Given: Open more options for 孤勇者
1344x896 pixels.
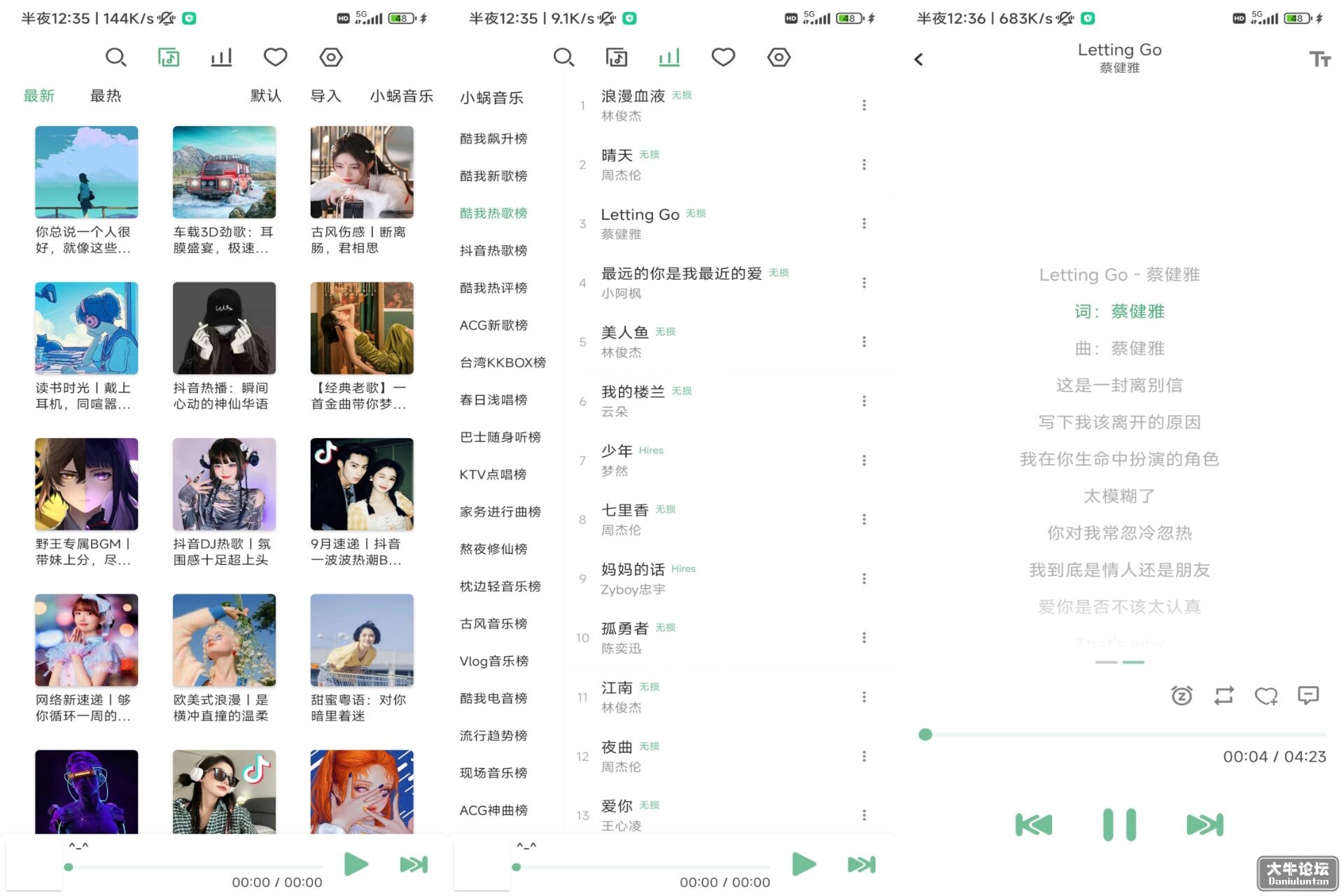Looking at the screenshot, I should coord(864,638).
